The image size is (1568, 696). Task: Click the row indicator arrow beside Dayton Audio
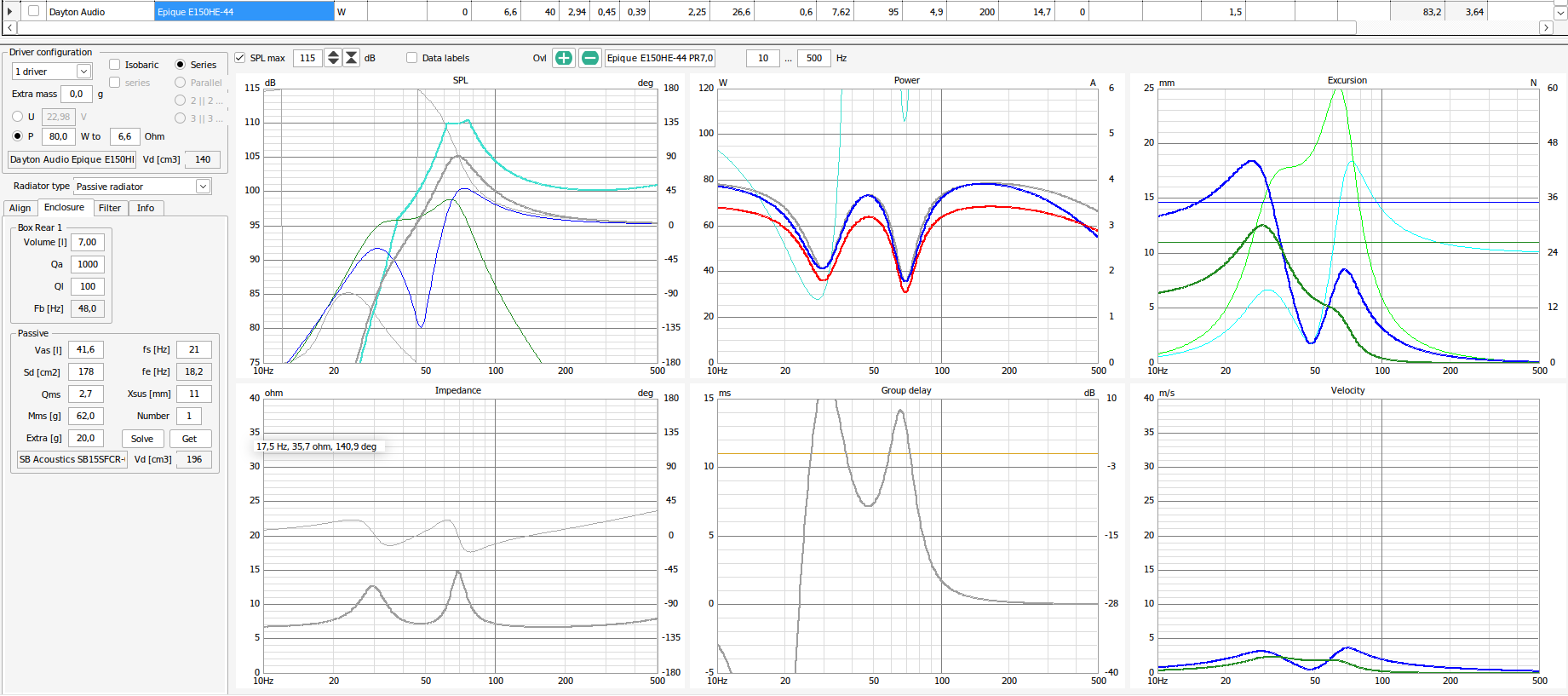(x=9, y=12)
